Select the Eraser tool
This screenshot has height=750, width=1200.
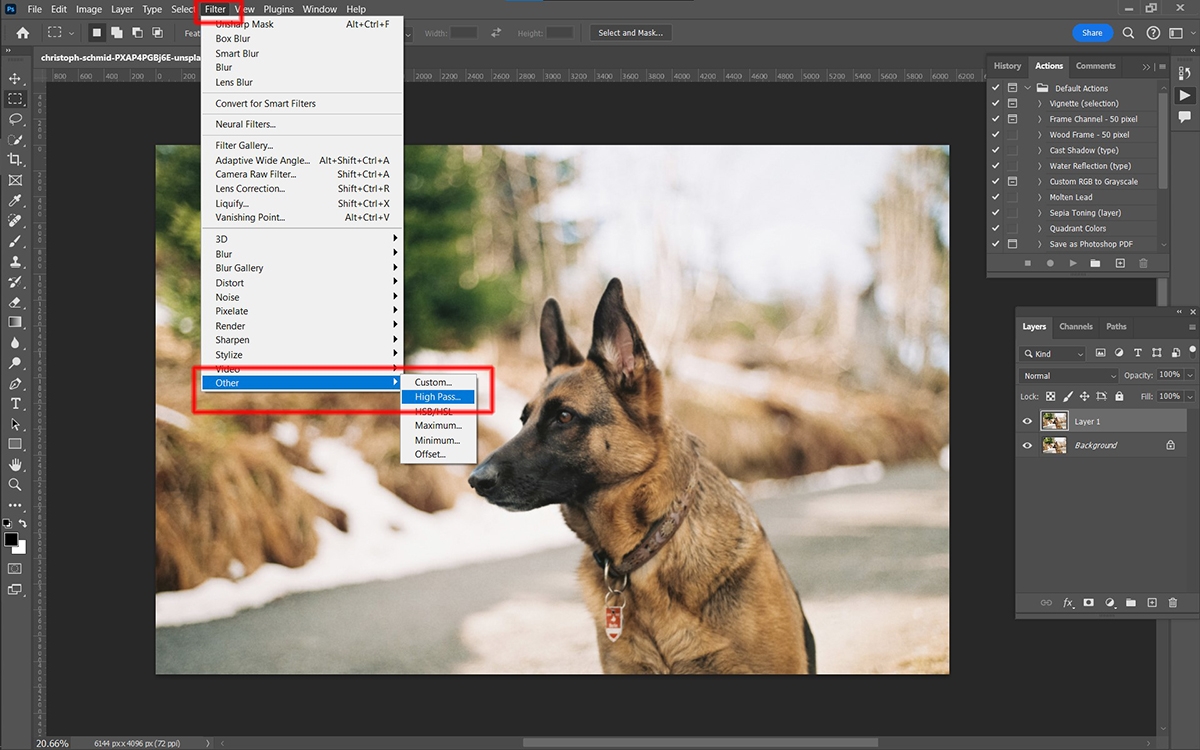pos(15,302)
